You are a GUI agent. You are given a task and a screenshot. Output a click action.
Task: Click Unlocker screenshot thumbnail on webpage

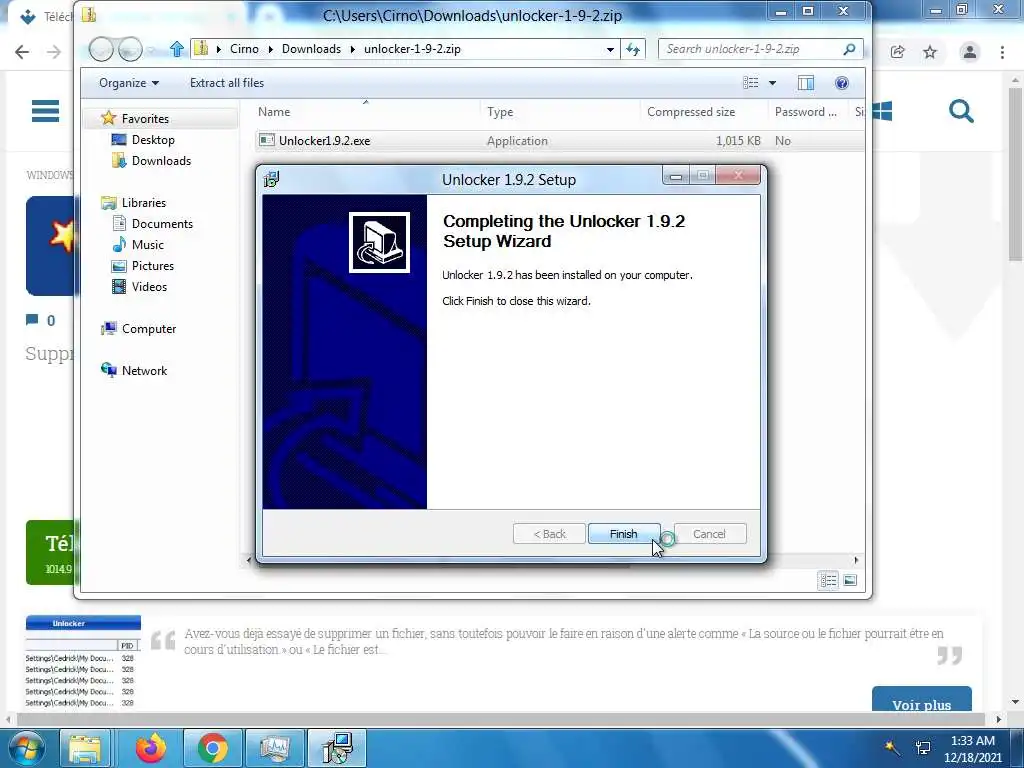point(83,661)
